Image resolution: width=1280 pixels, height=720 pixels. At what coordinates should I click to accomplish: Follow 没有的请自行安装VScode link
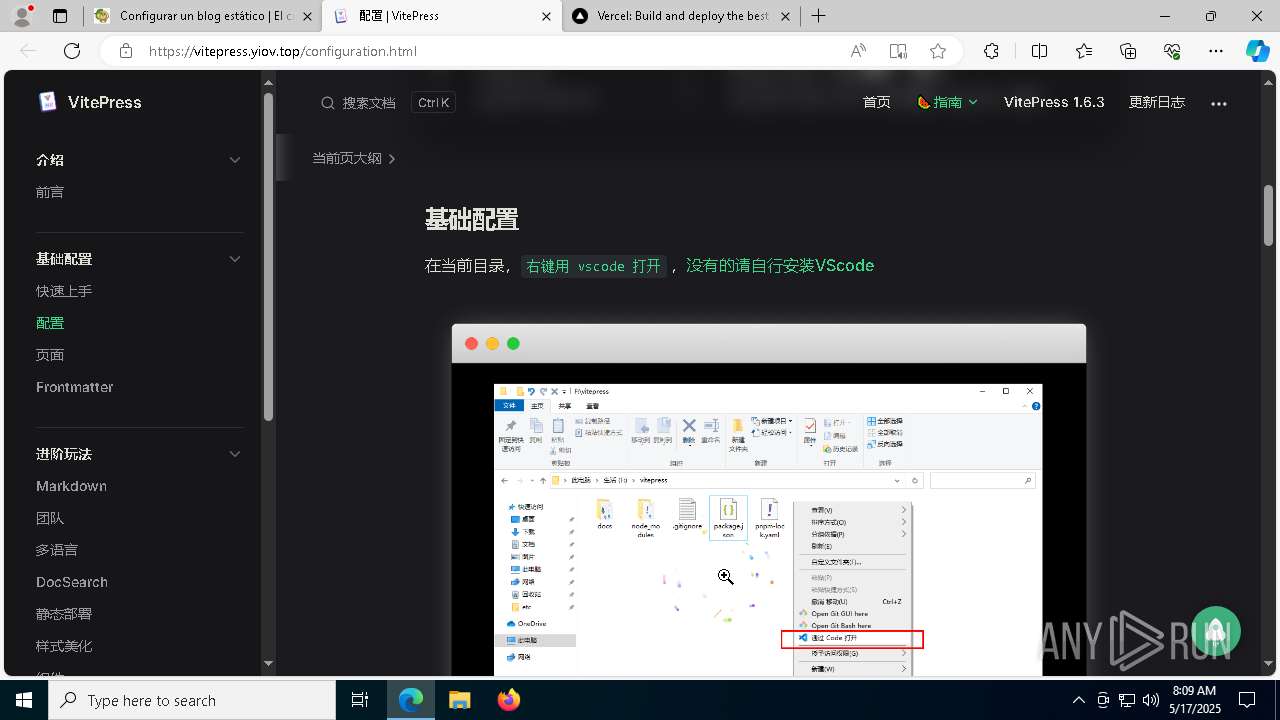coord(780,266)
